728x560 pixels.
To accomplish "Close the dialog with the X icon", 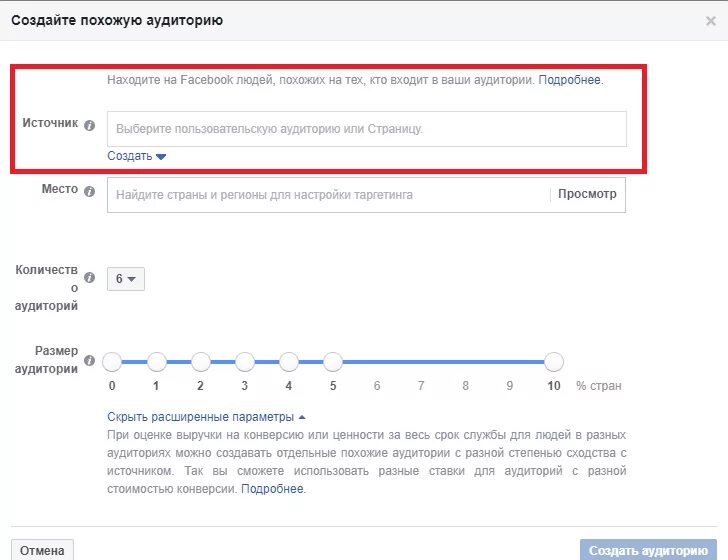I will [710, 20].
